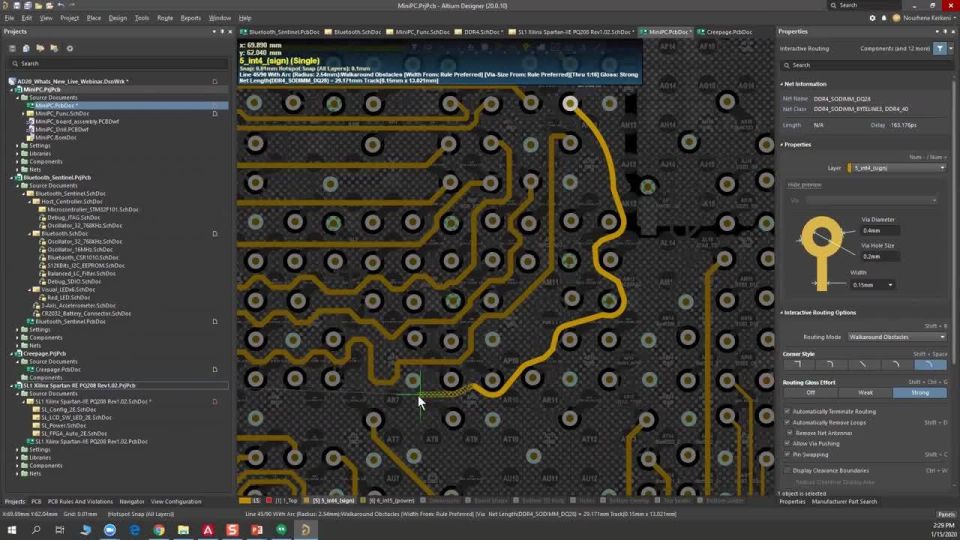This screenshot has width=960, height=540.
Task: Open the File menu
Action: coord(9,18)
